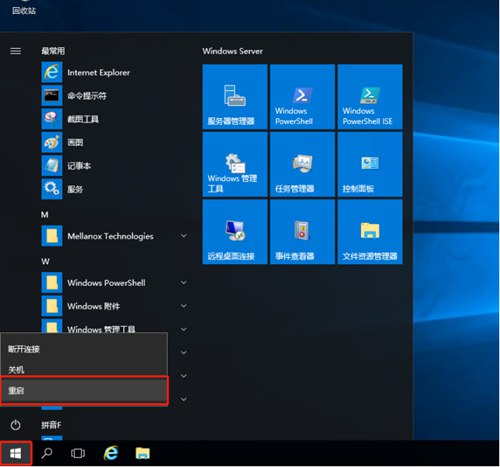Open the Windows 管理工具 tile
This screenshot has width=500, height=467.
(x=235, y=164)
